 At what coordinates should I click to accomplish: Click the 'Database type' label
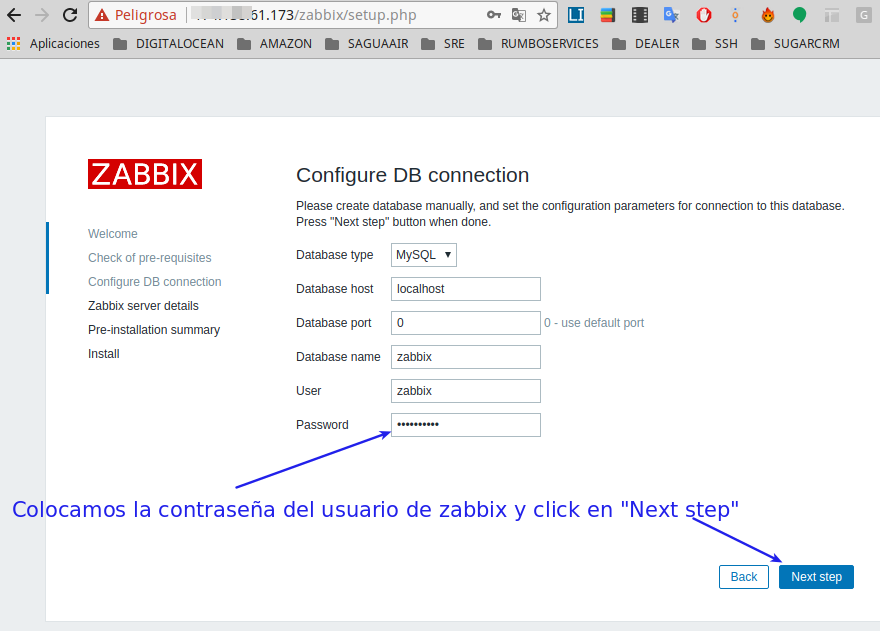(334, 255)
